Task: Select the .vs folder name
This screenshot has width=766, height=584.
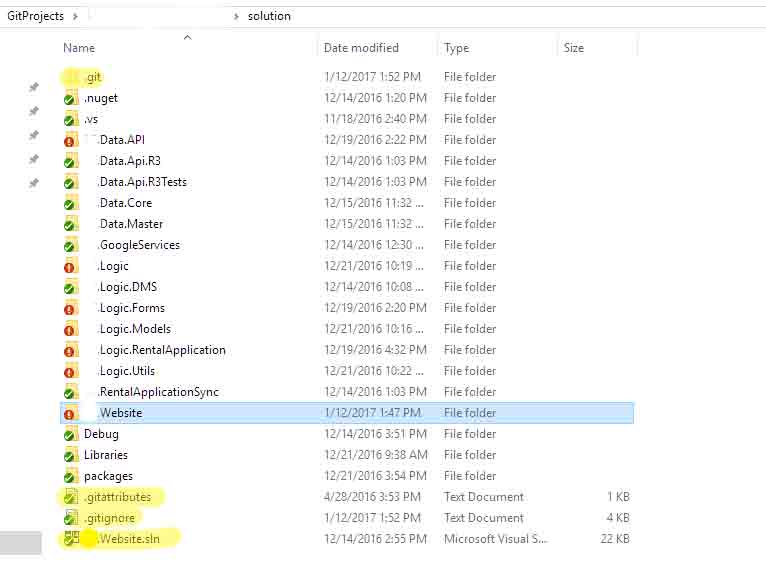Action: click(91, 119)
